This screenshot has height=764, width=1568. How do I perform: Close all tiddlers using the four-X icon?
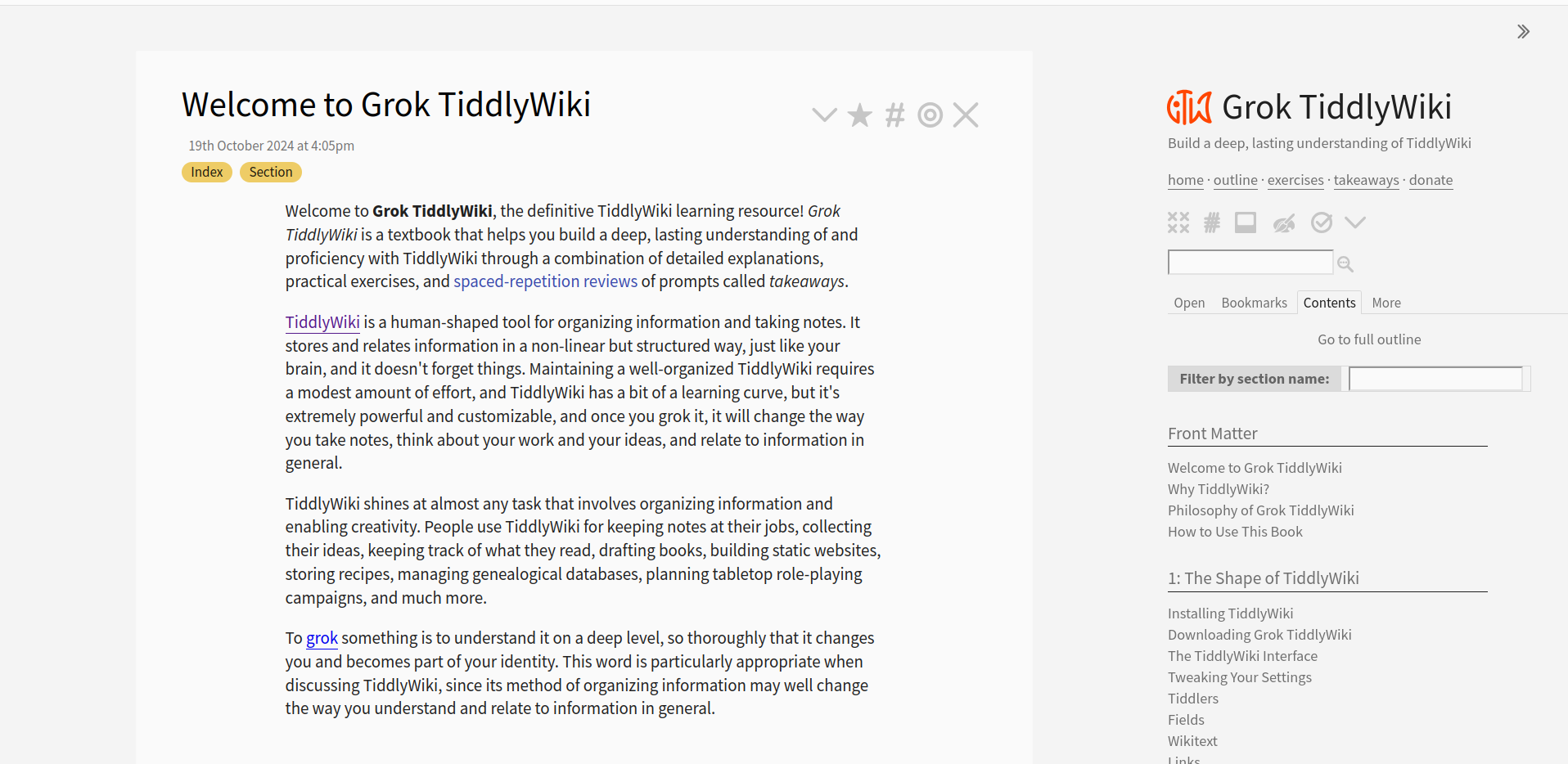[1178, 222]
